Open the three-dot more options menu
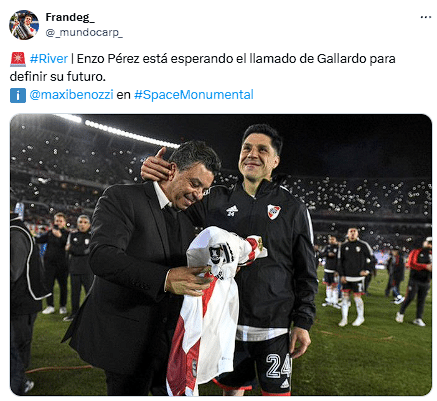This screenshot has width=437, height=401. pyautogui.click(x=426, y=17)
